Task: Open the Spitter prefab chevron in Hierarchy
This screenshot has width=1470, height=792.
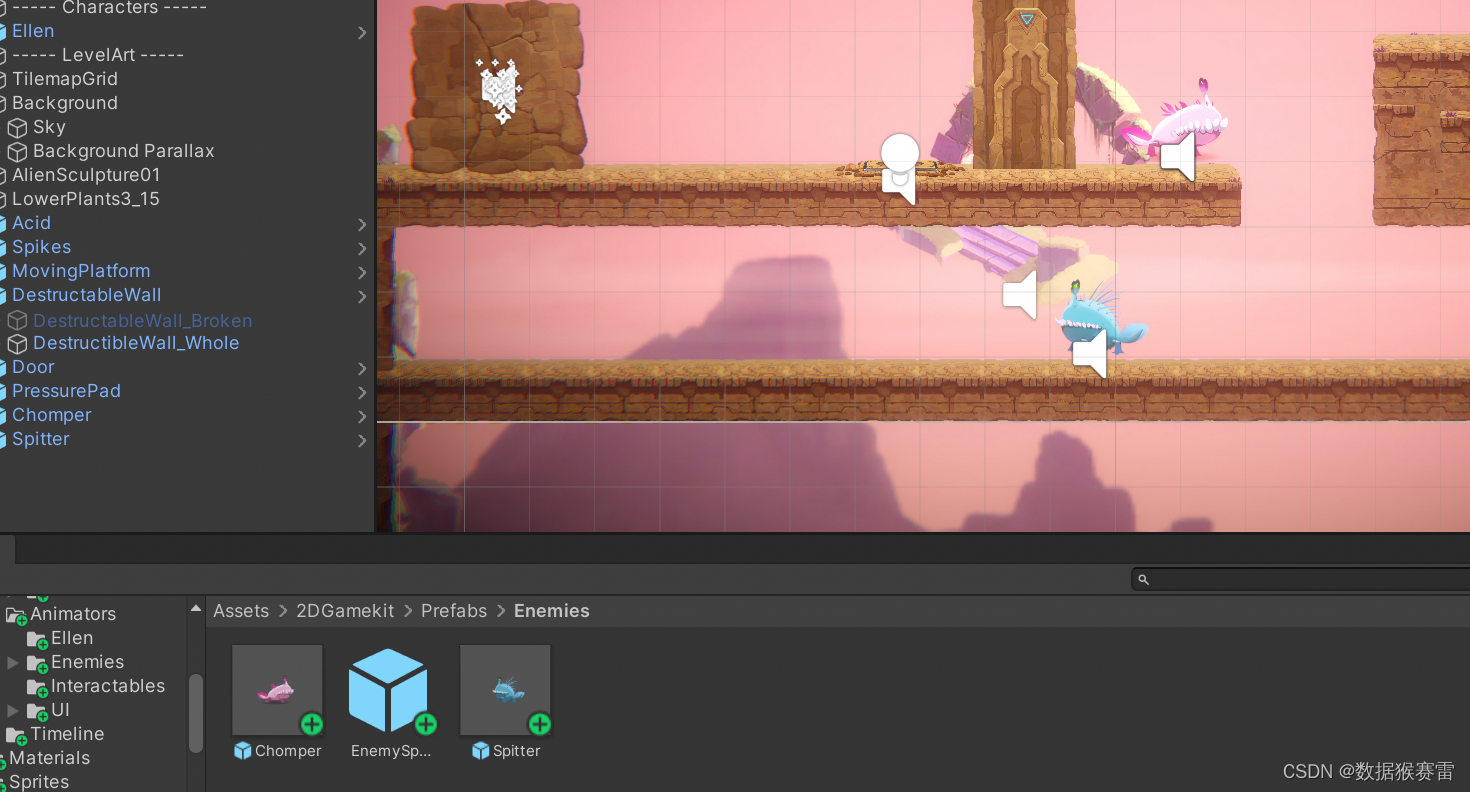Action: pyautogui.click(x=362, y=441)
